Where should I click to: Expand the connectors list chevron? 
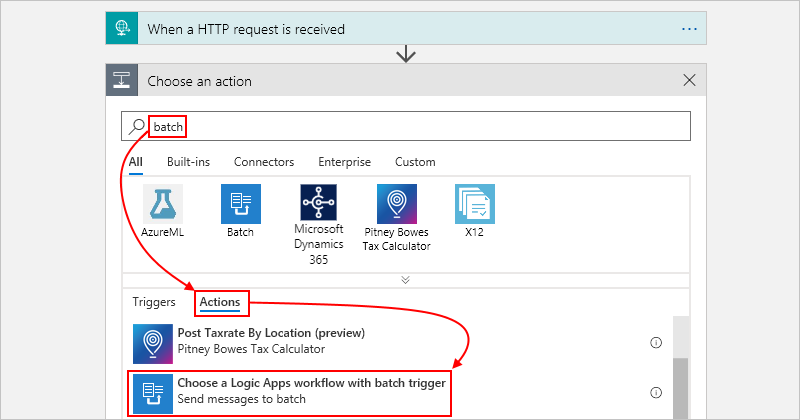pos(405,280)
